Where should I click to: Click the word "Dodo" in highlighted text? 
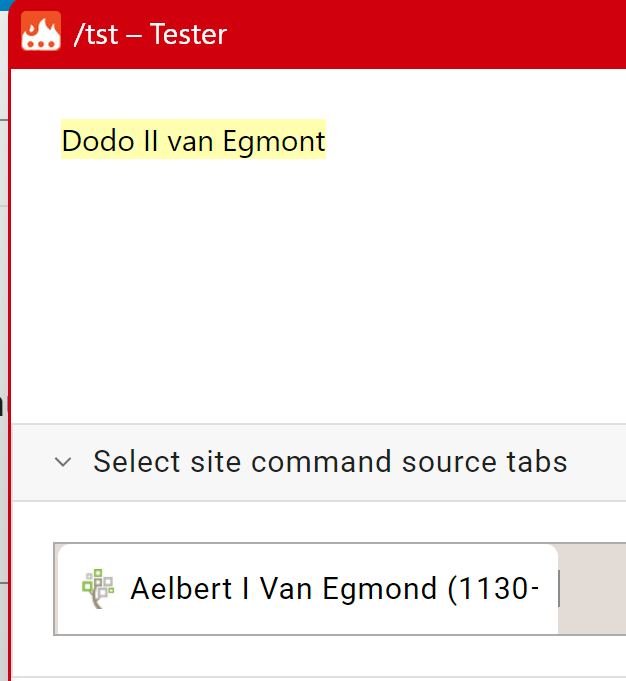coord(98,141)
